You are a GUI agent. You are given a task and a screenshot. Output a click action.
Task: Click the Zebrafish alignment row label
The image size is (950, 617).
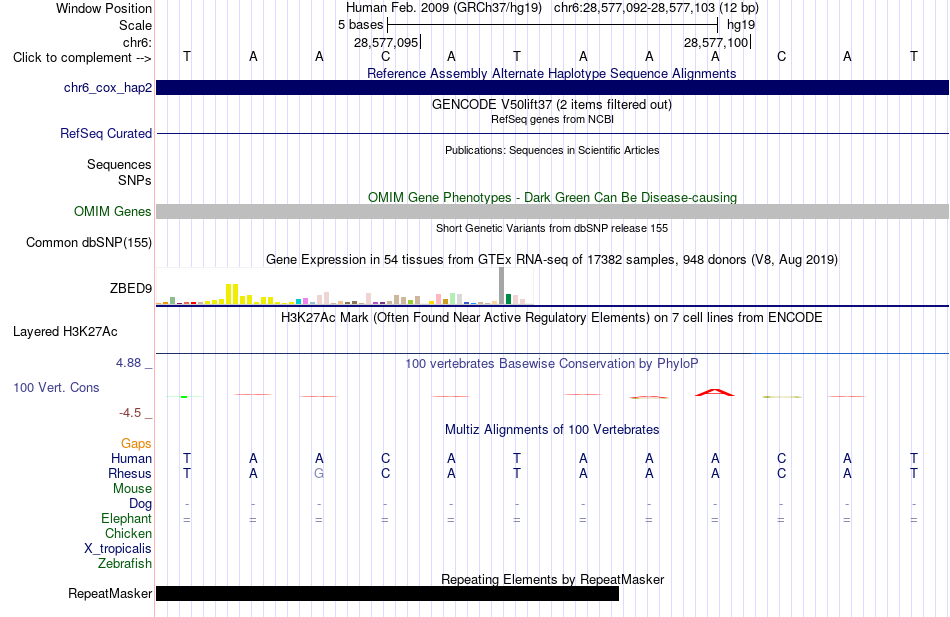click(125, 564)
